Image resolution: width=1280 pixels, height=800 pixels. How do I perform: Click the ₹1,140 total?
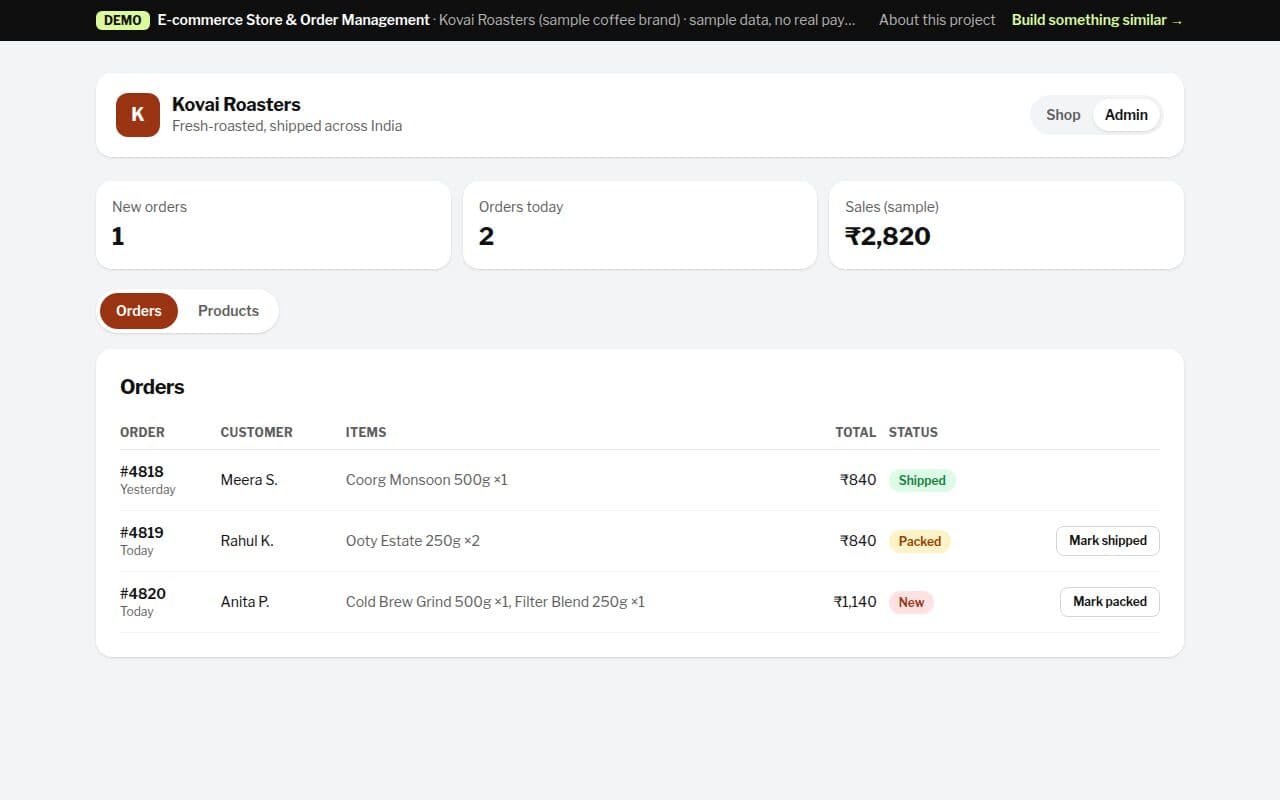[x=855, y=602]
